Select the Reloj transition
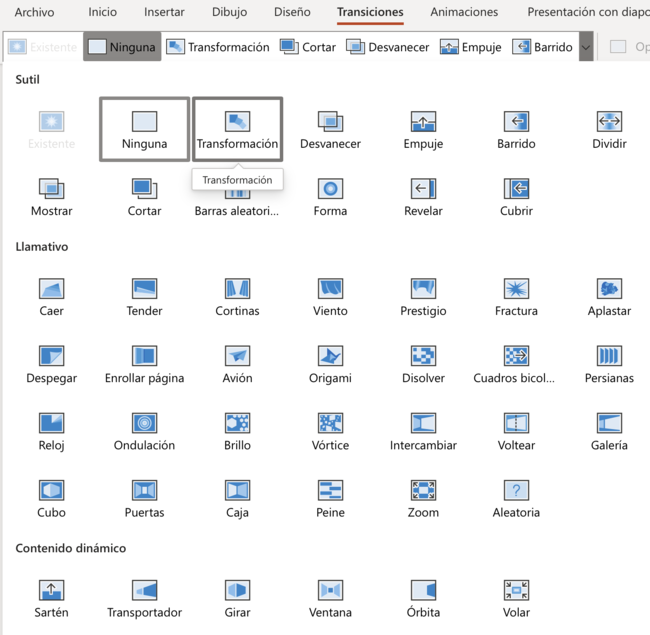The width and height of the screenshot is (650, 635). tap(51, 430)
